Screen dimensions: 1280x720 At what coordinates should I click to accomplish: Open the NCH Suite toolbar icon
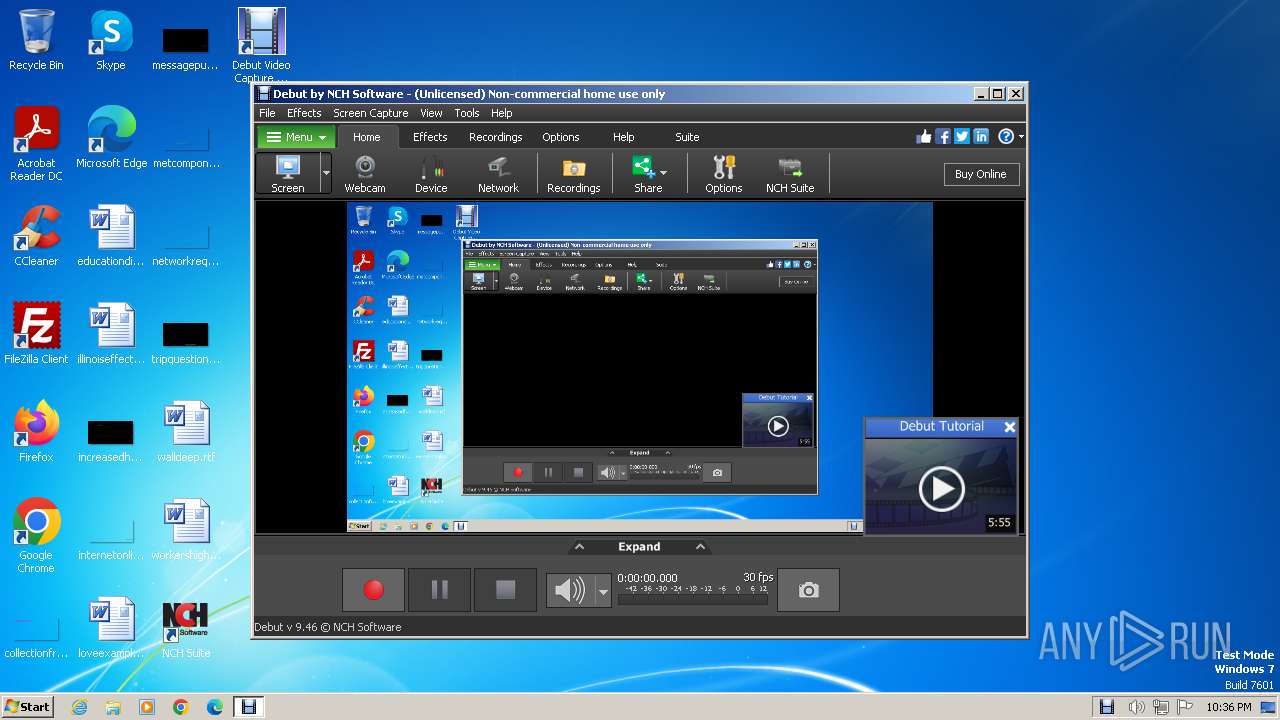click(x=790, y=174)
